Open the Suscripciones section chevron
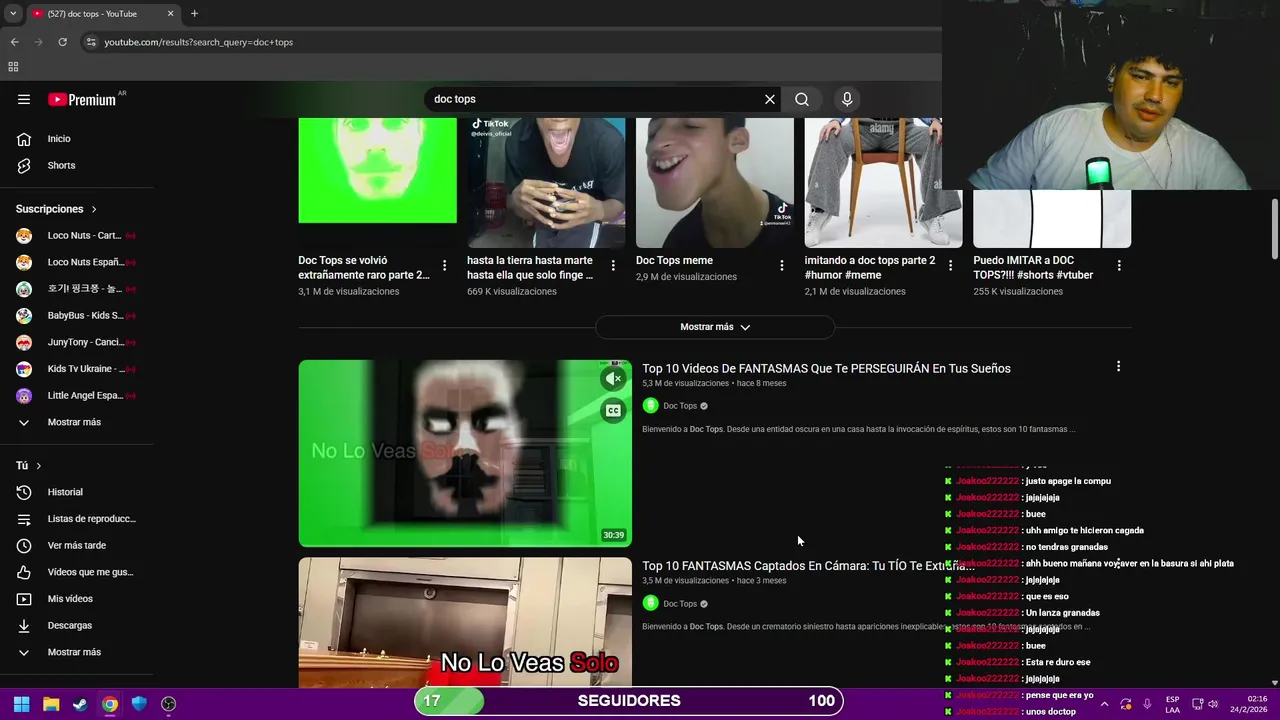Image resolution: width=1280 pixels, height=720 pixels. [x=94, y=209]
